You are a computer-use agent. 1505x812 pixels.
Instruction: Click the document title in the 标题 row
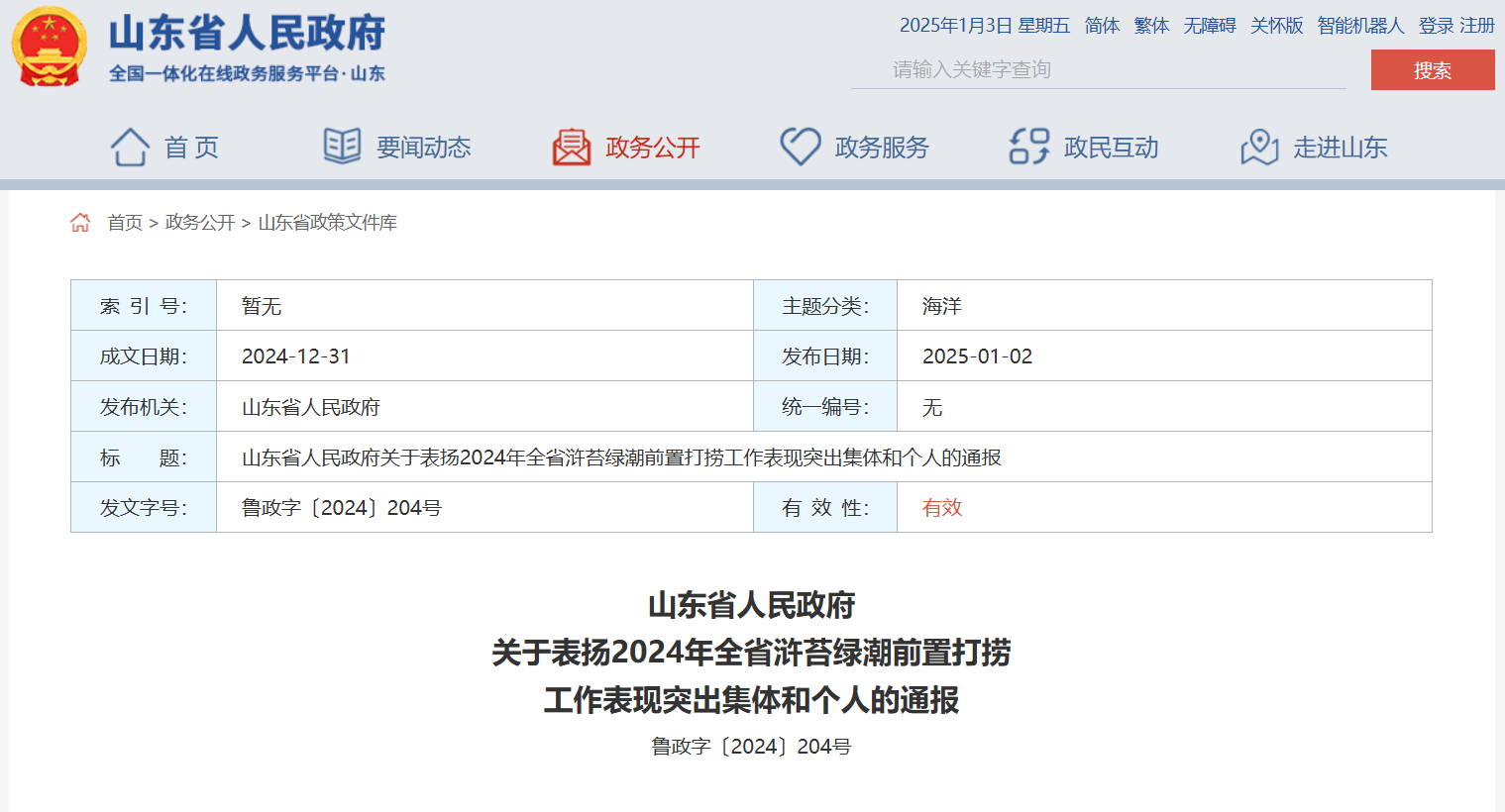pyautogui.click(x=621, y=457)
